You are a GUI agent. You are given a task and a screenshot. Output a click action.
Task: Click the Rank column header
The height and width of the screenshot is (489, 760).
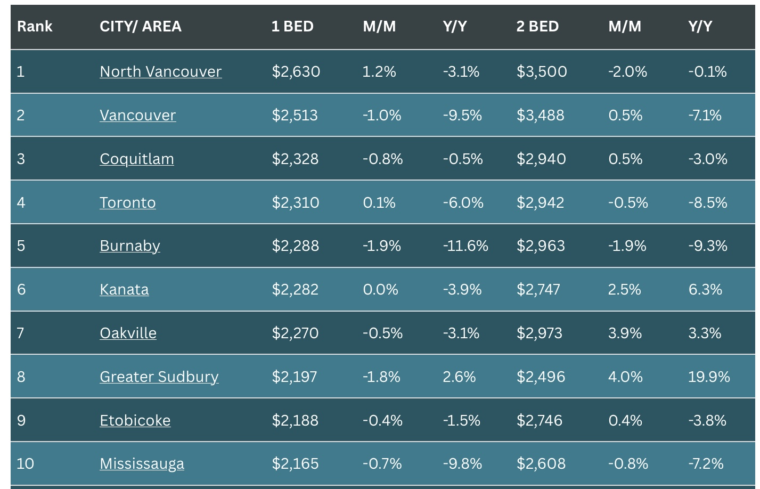tap(34, 26)
